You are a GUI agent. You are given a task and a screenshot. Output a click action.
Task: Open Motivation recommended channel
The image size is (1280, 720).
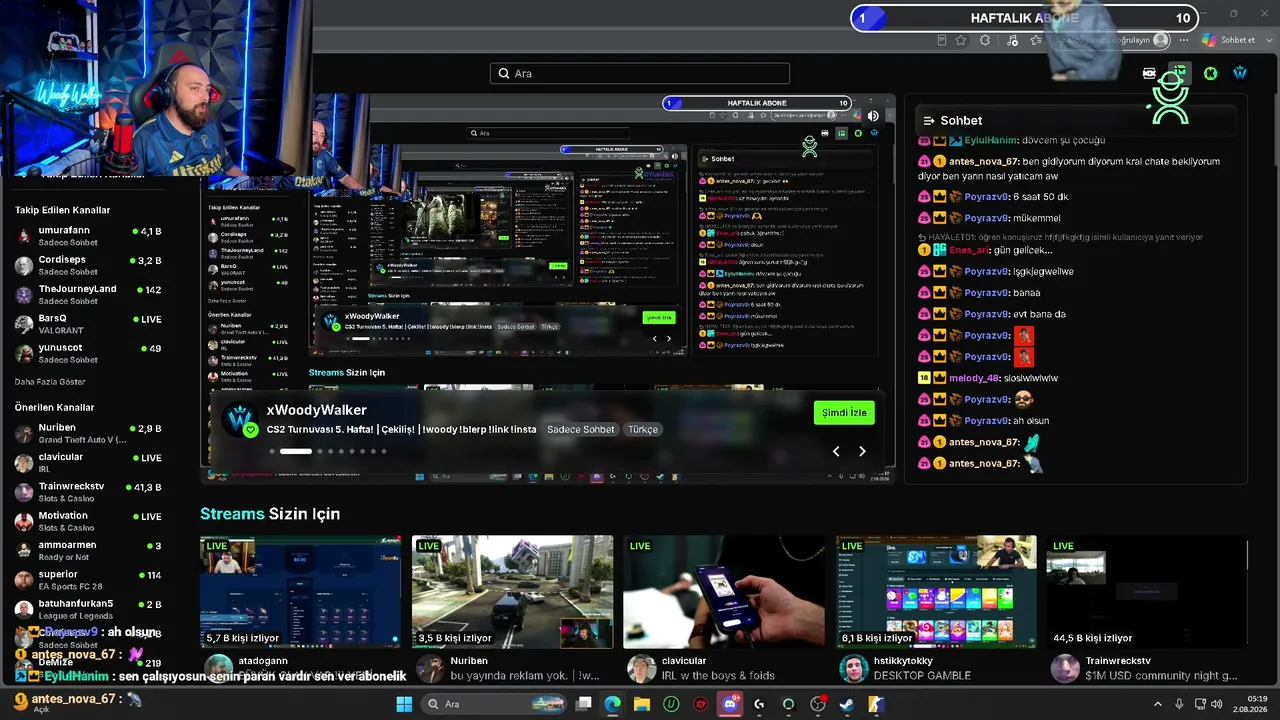coord(88,521)
